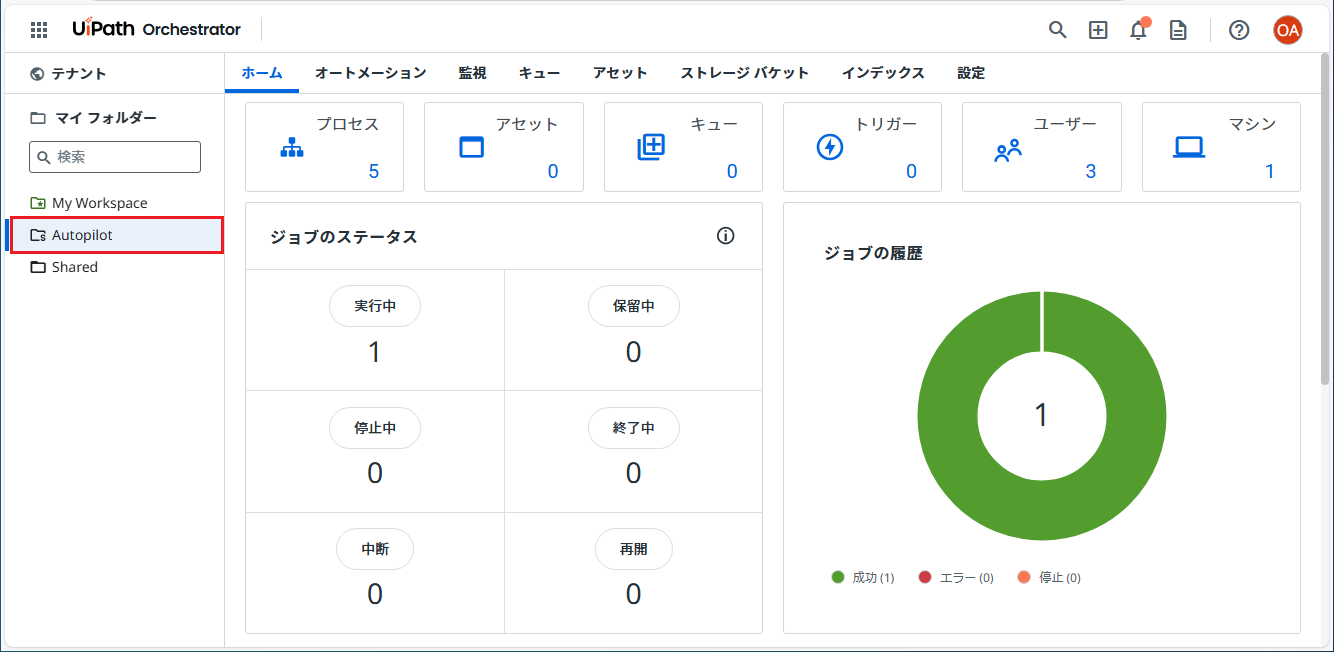Click the マシン laptop icon
Image resolution: width=1334 pixels, height=652 pixels.
(x=1188, y=147)
